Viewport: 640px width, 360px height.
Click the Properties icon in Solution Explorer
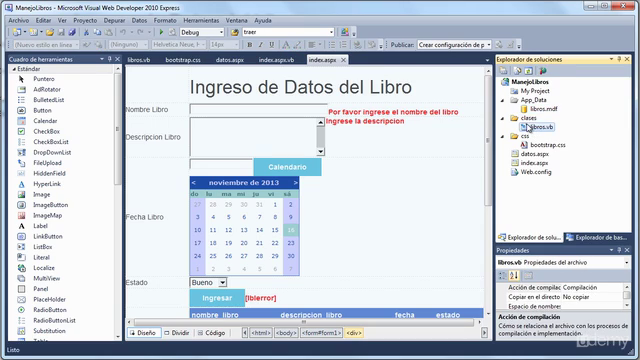pyautogui.click(x=503, y=71)
